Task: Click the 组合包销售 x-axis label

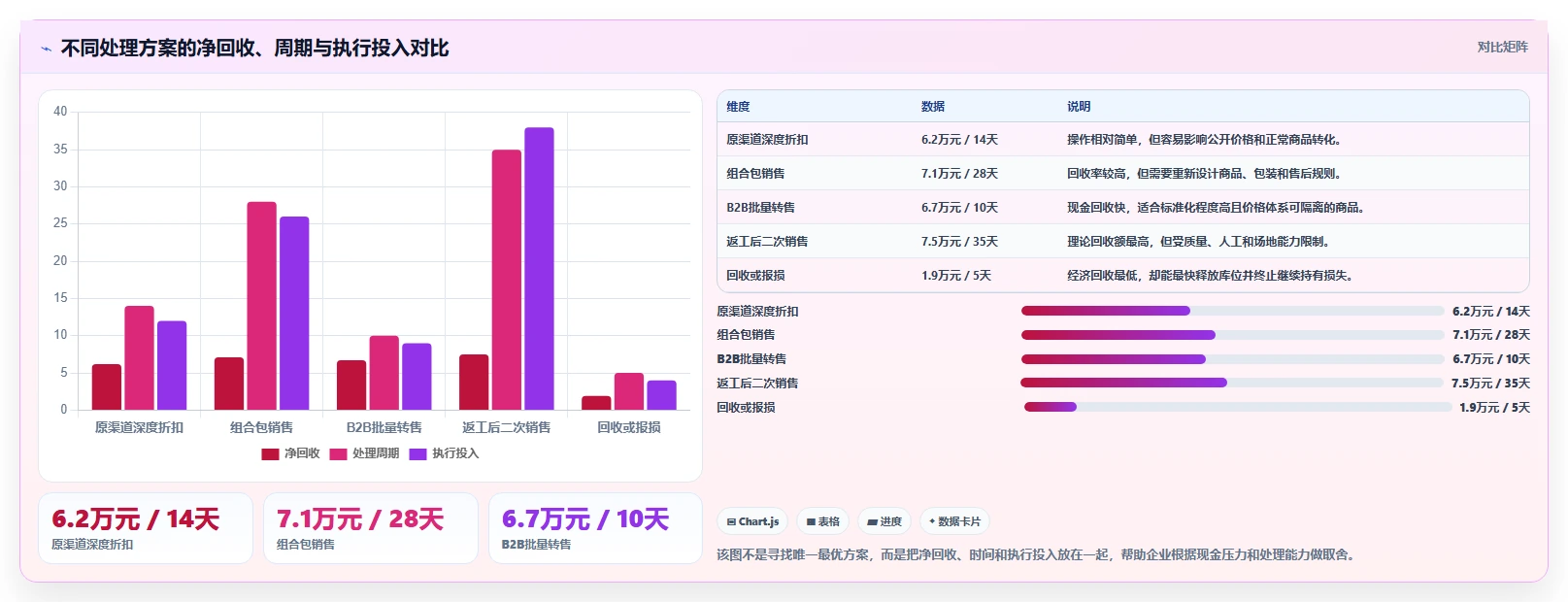Action: pos(262,427)
